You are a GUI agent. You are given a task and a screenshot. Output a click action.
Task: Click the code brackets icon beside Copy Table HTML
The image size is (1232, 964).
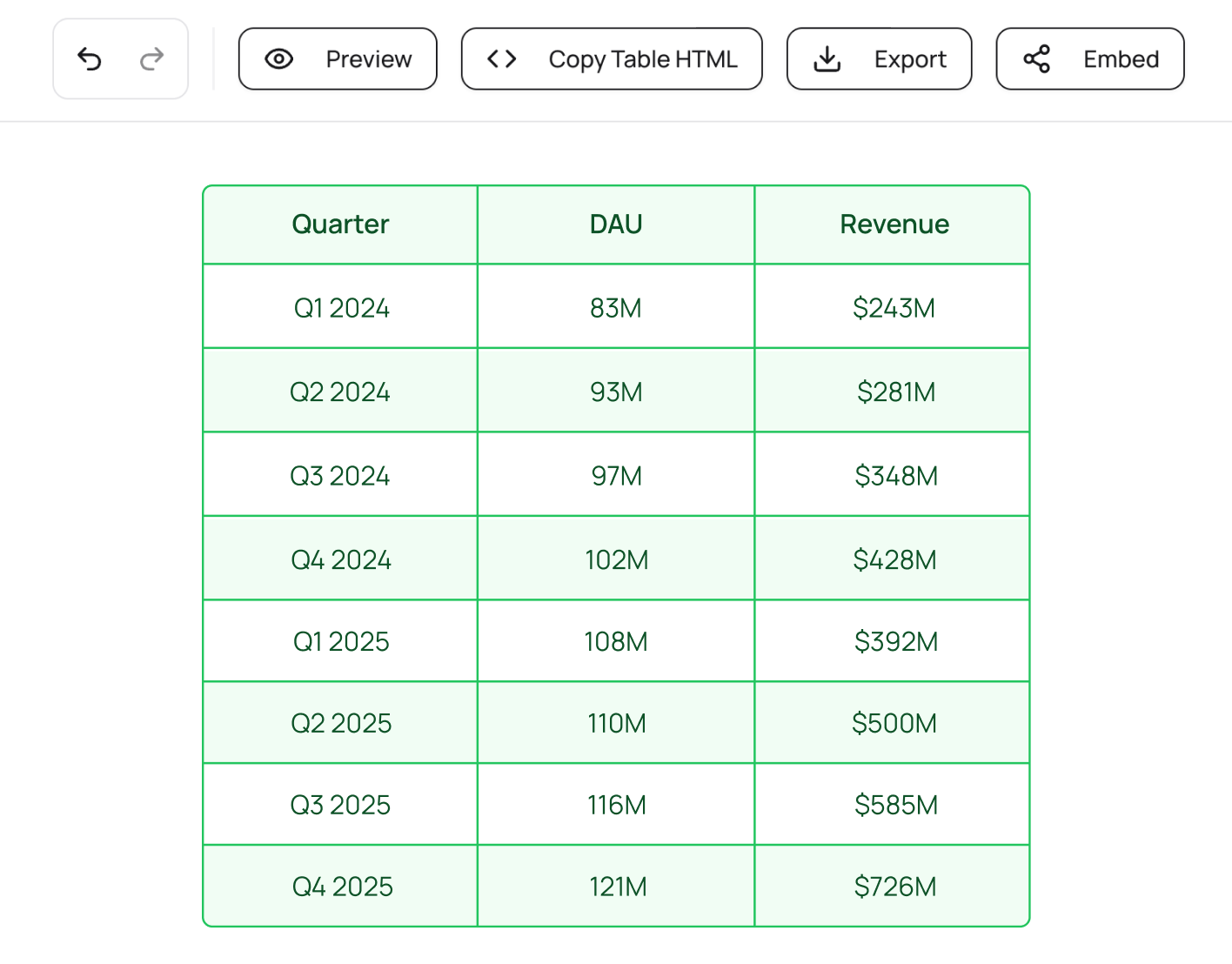tap(500, 58)
